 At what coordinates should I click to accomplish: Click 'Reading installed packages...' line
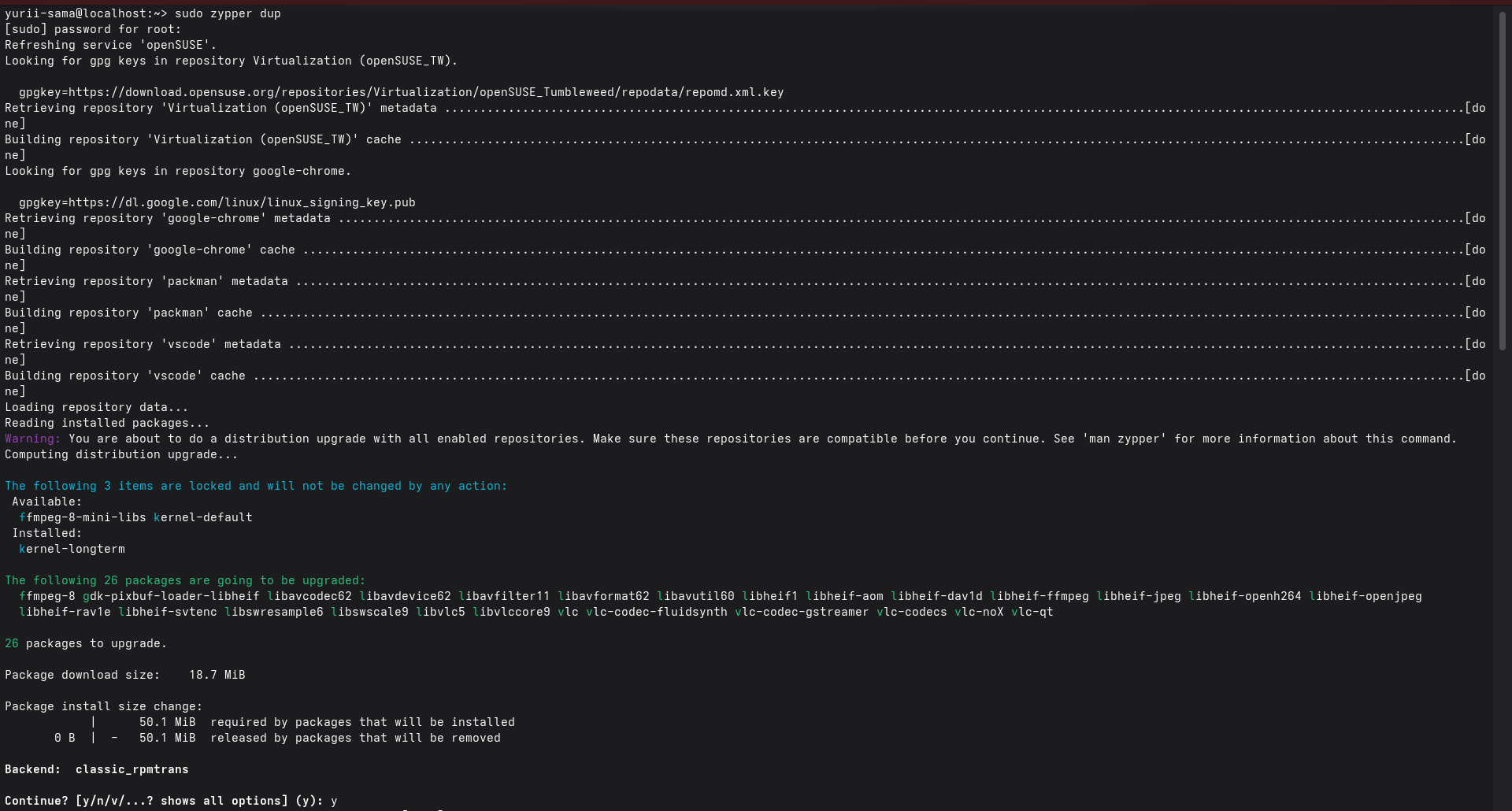[x=107, y=423]
